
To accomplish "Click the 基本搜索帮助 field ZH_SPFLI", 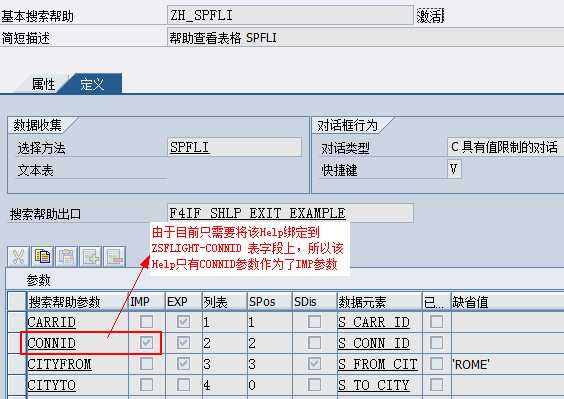I will pyautogui.click(x=290, y=15).
